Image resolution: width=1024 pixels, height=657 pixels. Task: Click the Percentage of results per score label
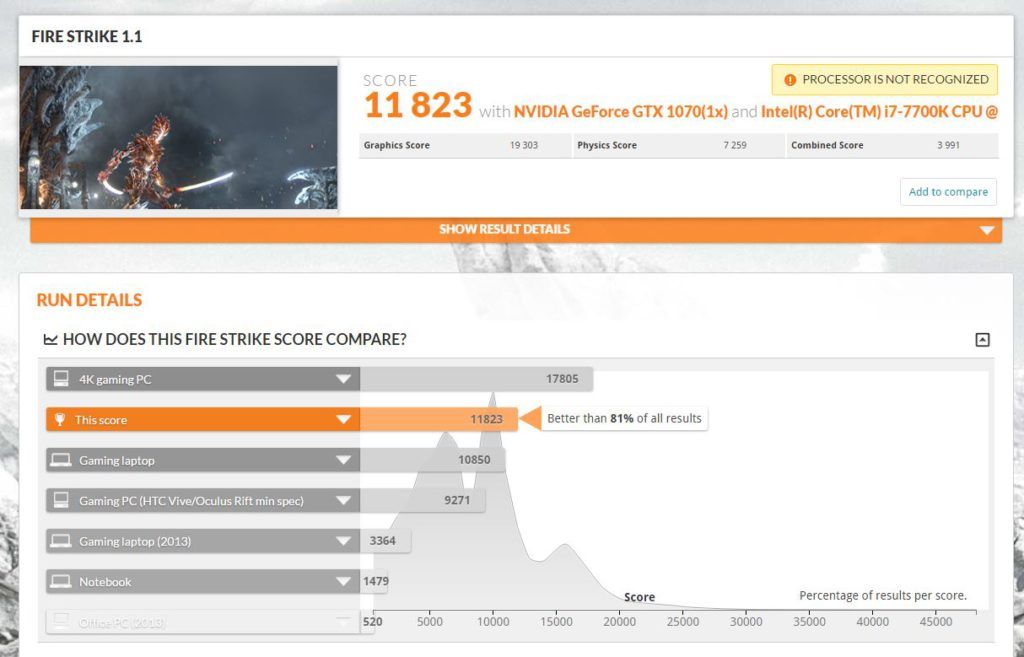coord(883,596)
